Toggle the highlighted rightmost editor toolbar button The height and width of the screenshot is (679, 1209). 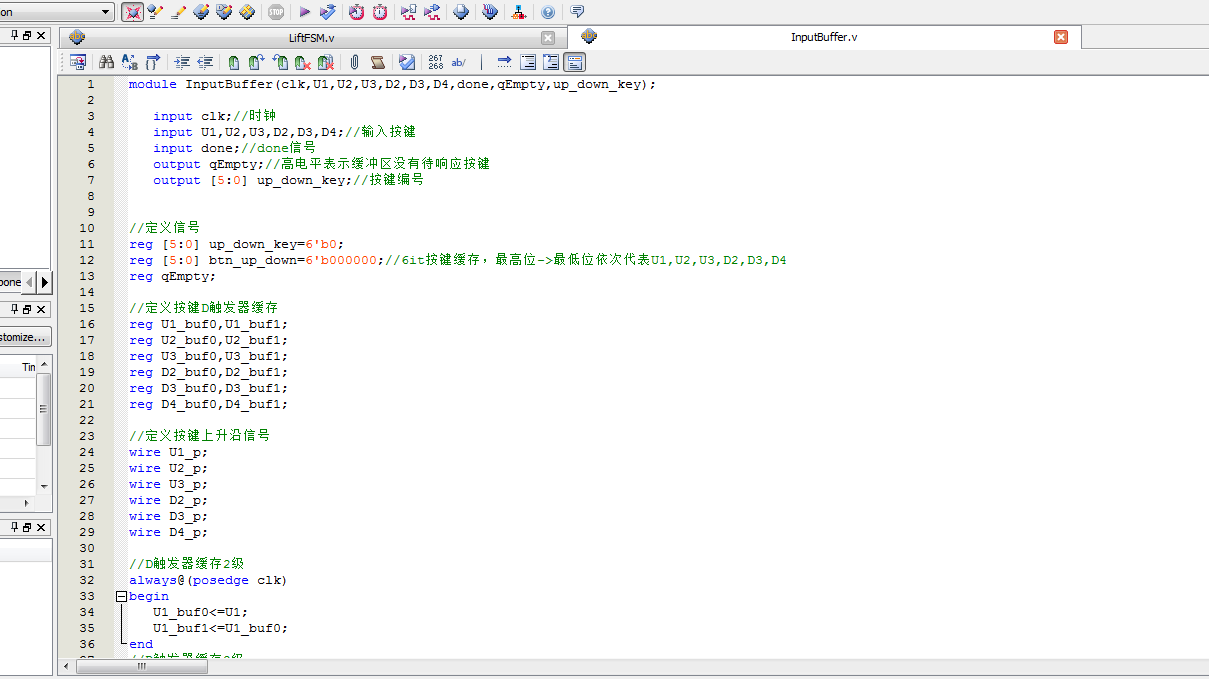[575, 62]
